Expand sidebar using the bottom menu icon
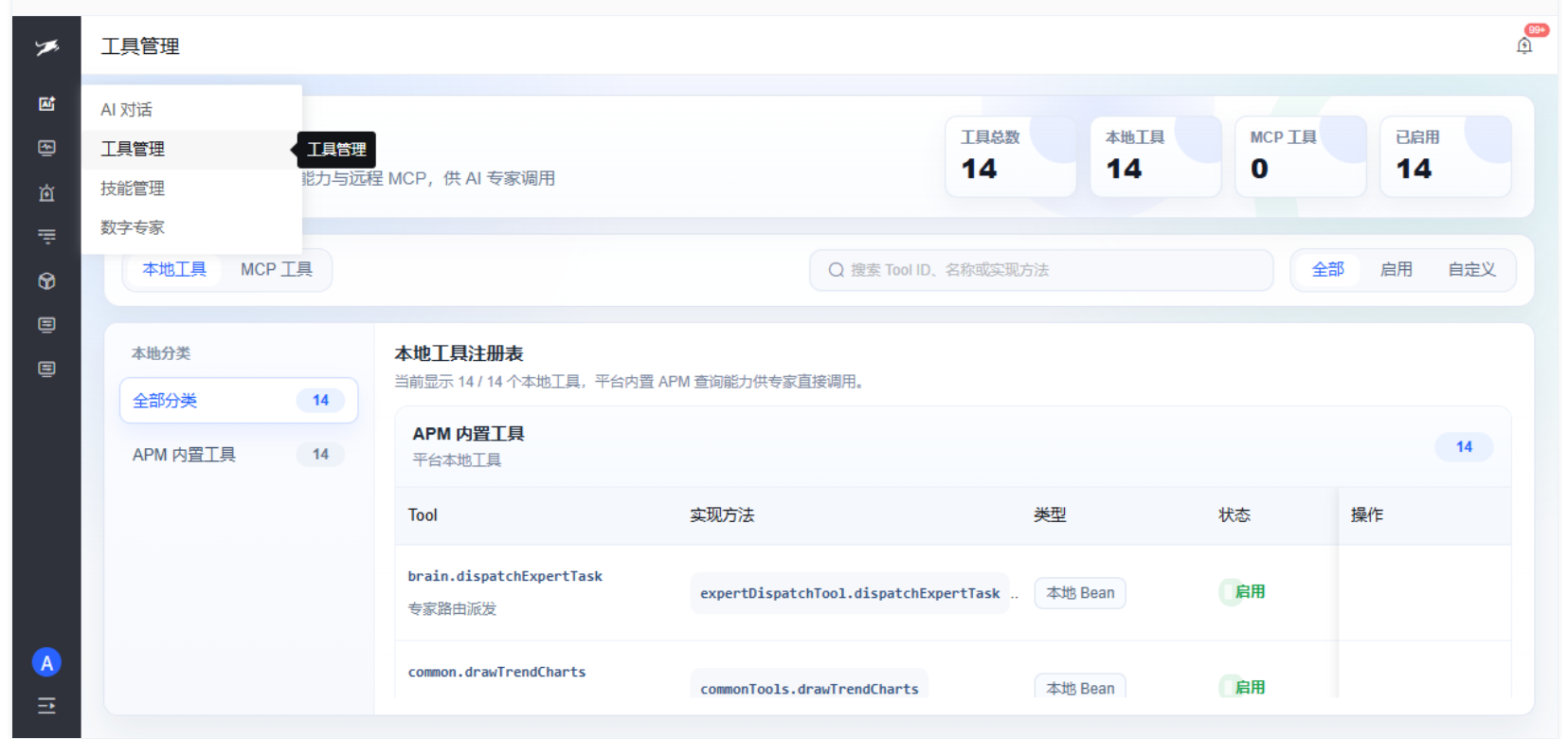1568x739 pixels. 46,706
